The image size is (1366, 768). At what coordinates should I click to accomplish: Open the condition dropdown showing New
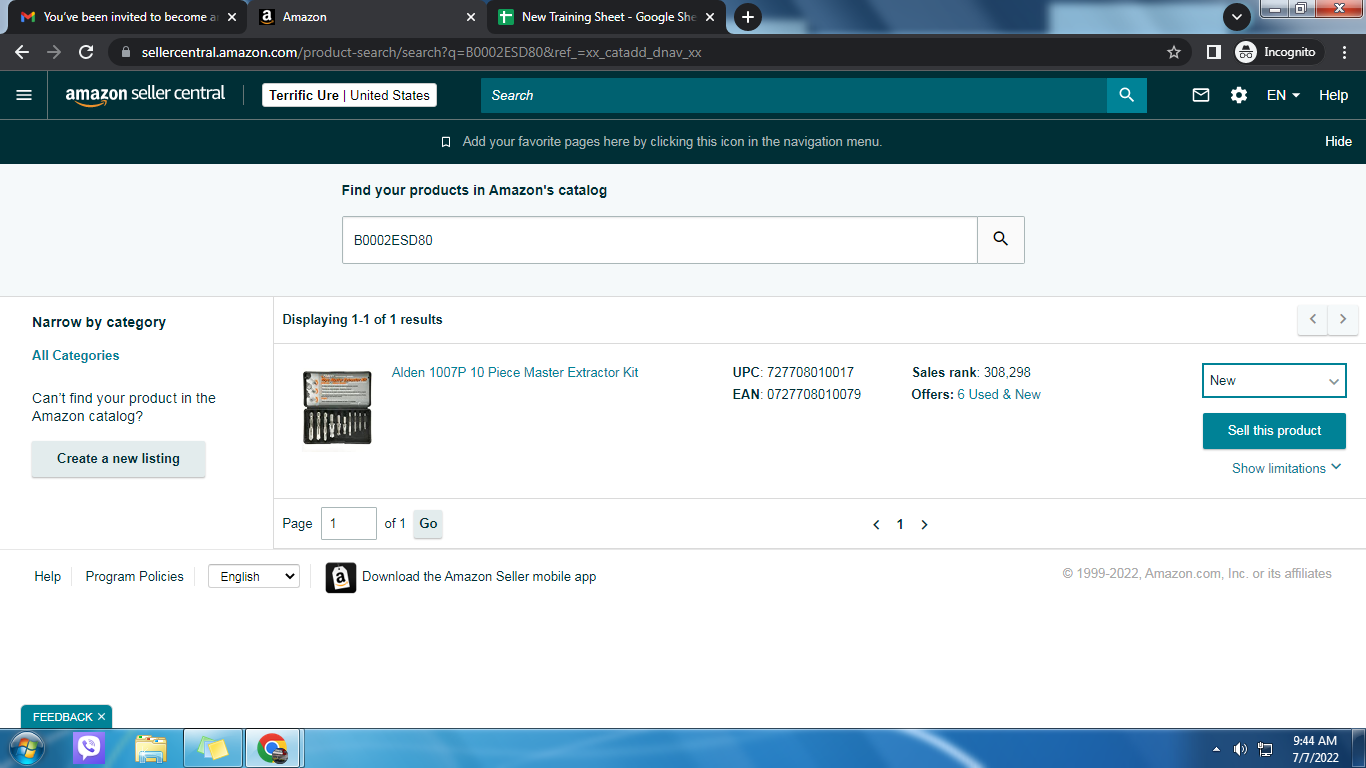point(1274,381)
